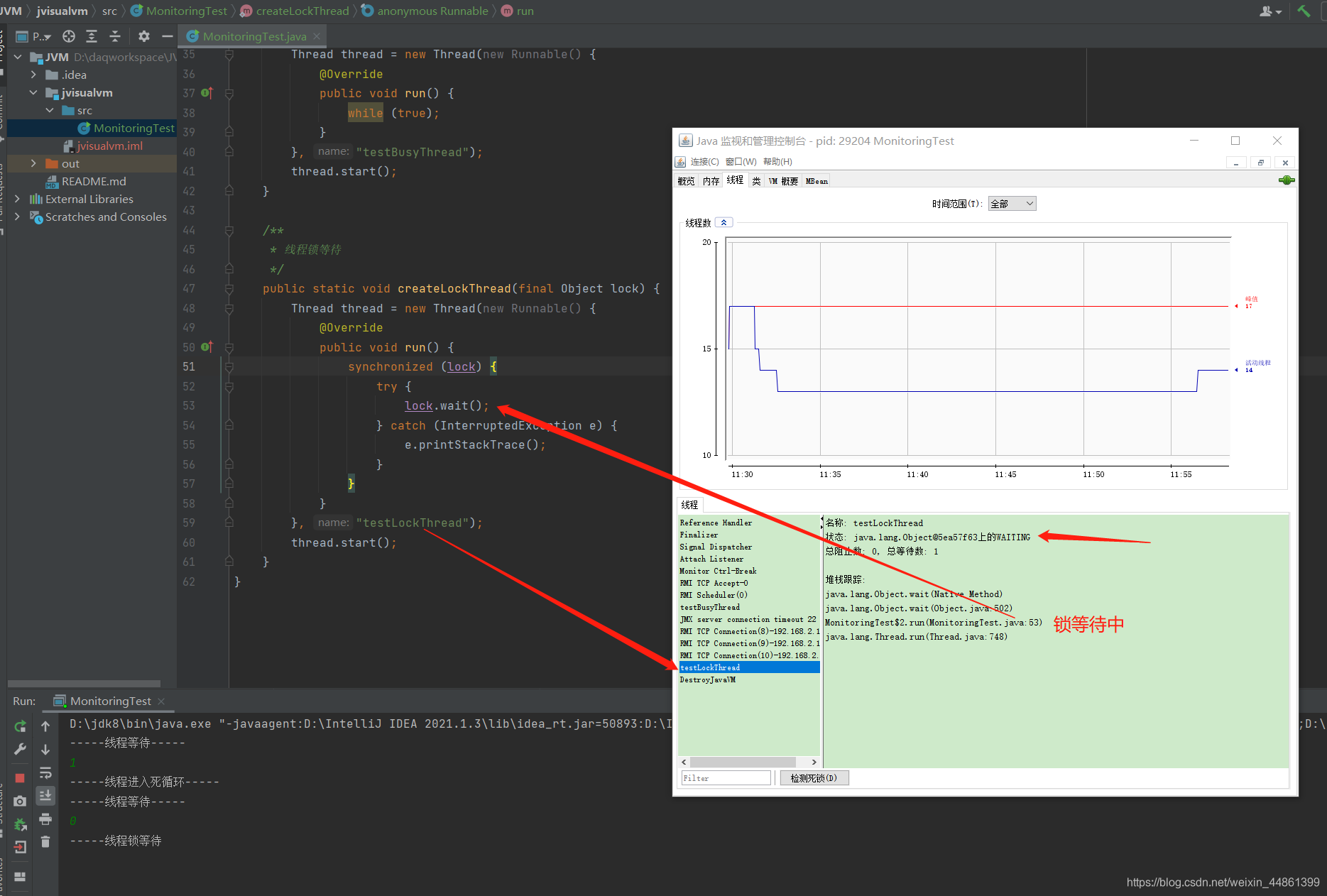The image size is (1327, 896).
Task: Switch to the MBean tab
Action: pos(817,181)
